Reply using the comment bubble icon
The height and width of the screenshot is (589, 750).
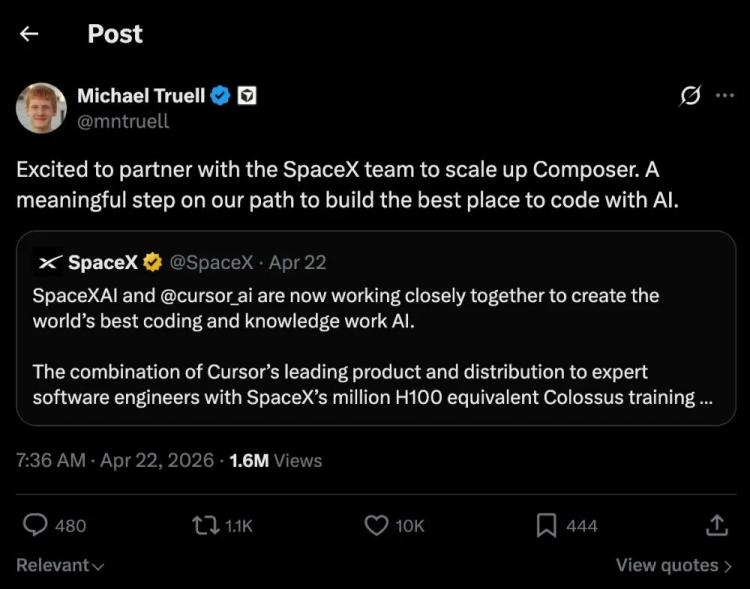[x=35, y=525]
